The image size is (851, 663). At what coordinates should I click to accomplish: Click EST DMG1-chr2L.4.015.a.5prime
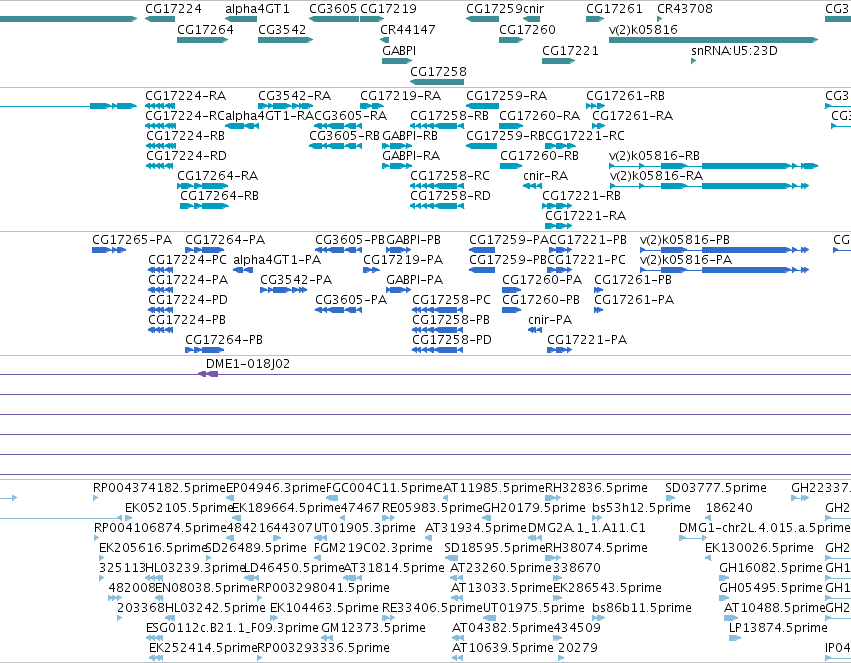coord(693,538)
